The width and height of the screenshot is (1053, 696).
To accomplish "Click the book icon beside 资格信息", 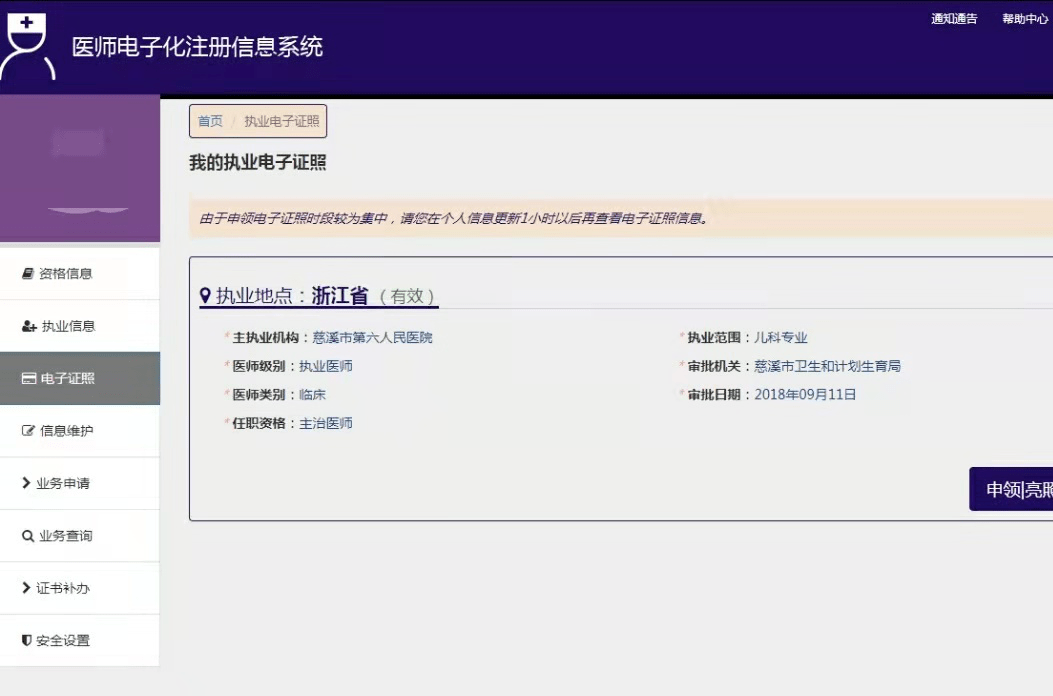I will coord(28,273).
